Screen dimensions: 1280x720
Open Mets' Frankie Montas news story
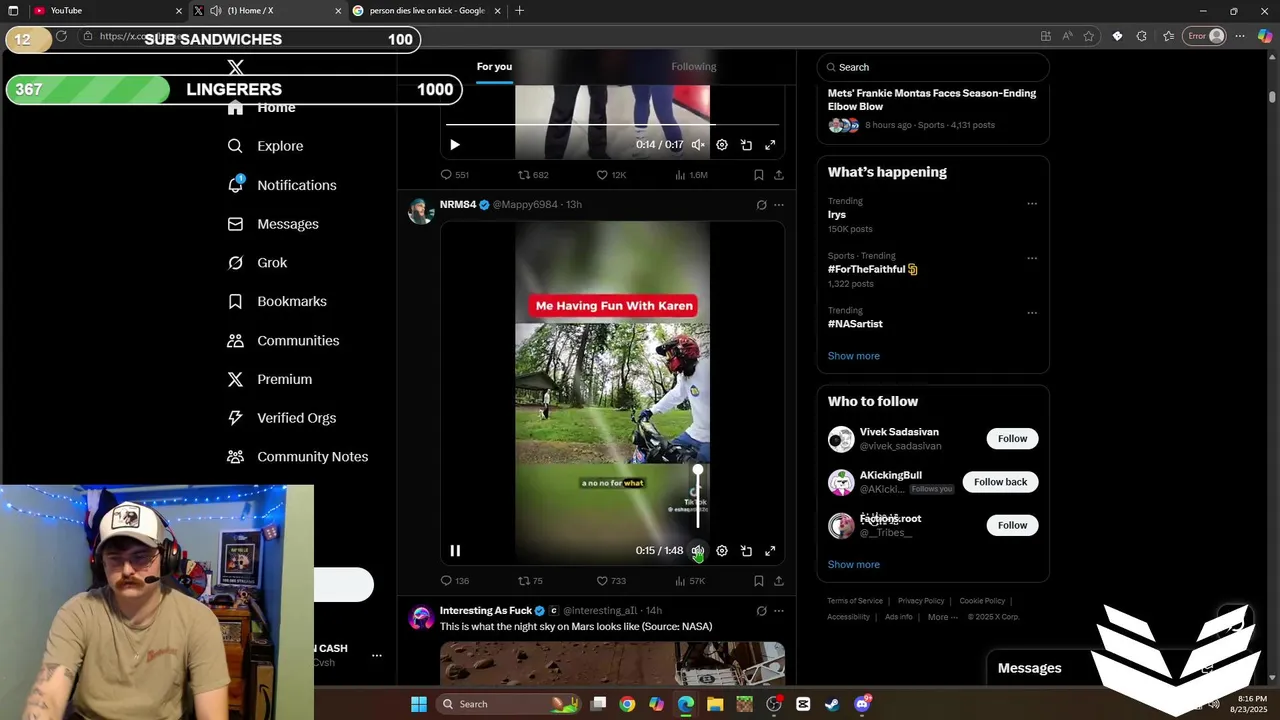932,100
